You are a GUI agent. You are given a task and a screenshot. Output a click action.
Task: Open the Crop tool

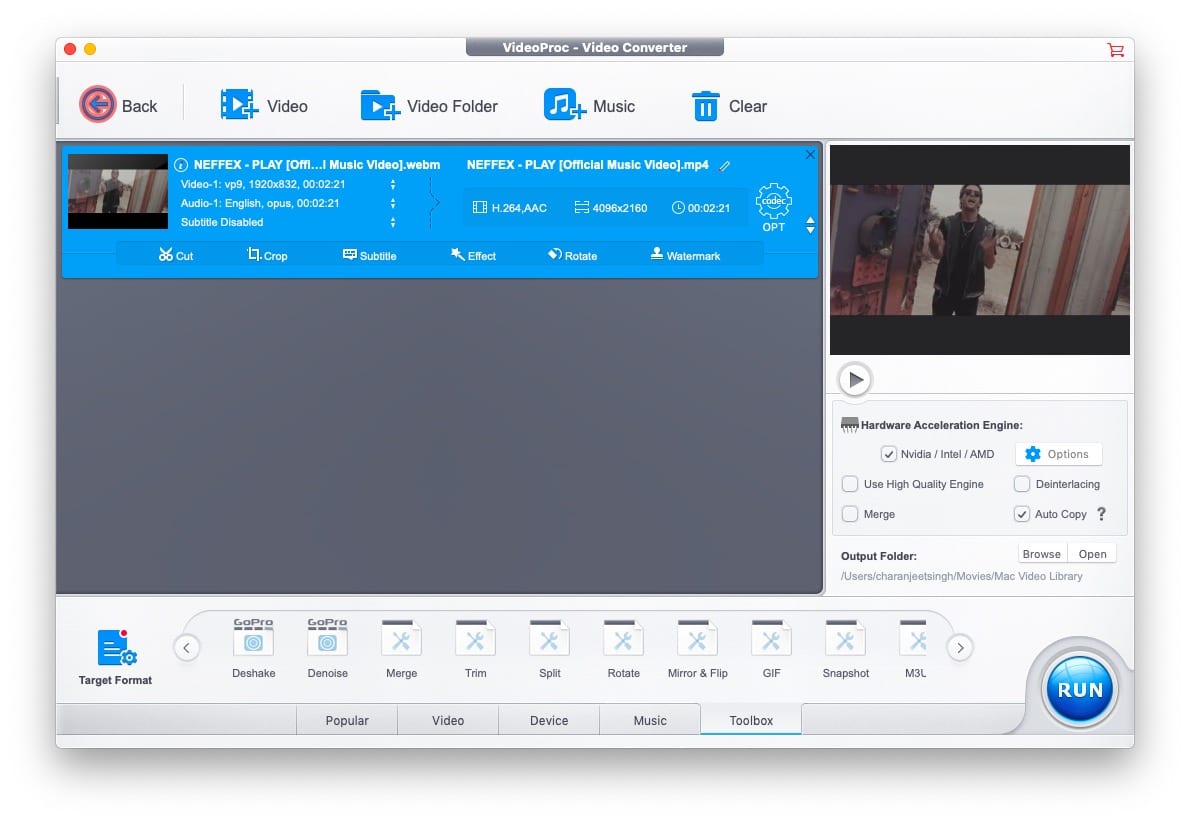click(267, 255)
